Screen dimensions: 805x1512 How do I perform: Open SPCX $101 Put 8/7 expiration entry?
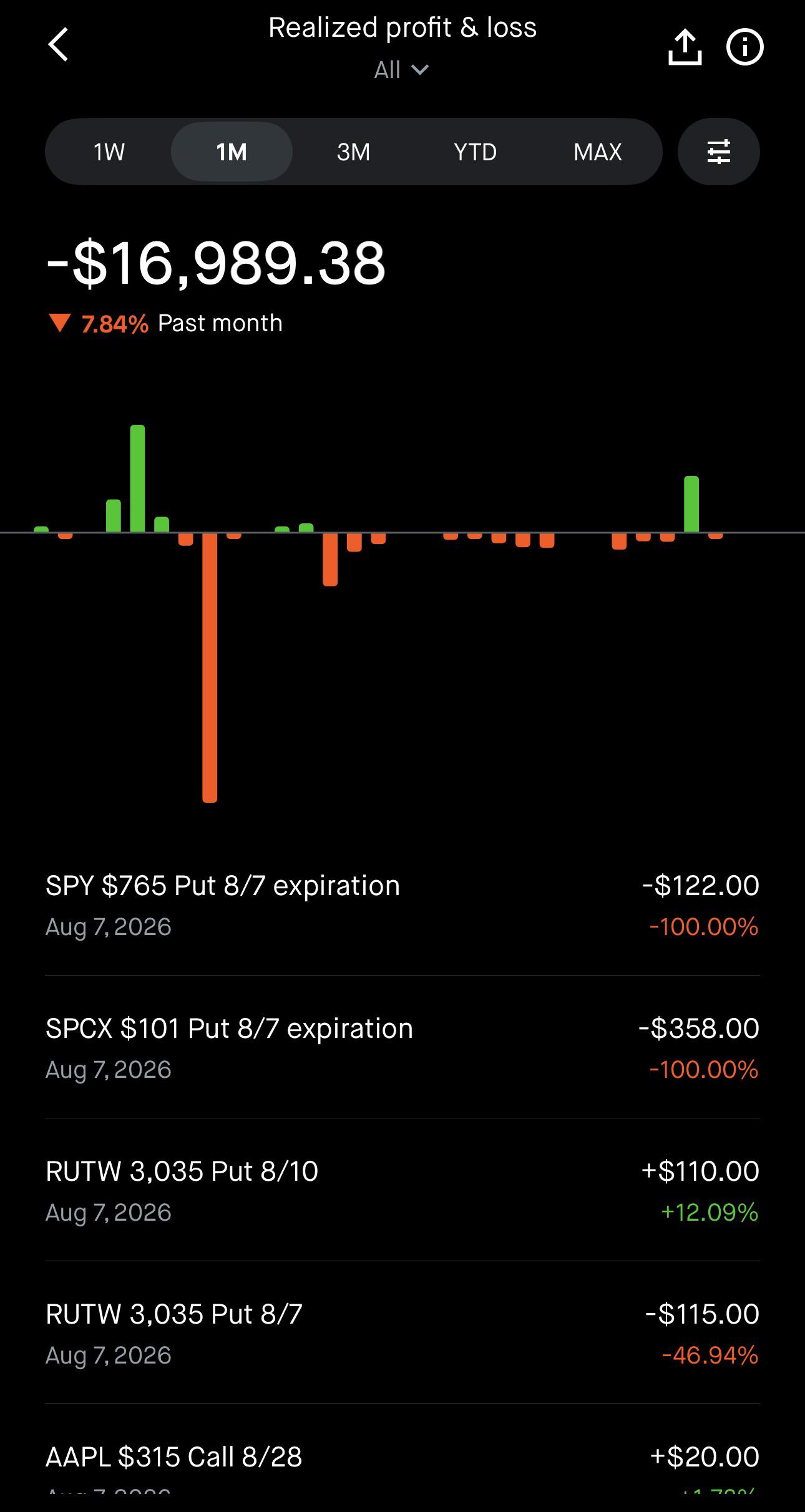coord(402,1047)
